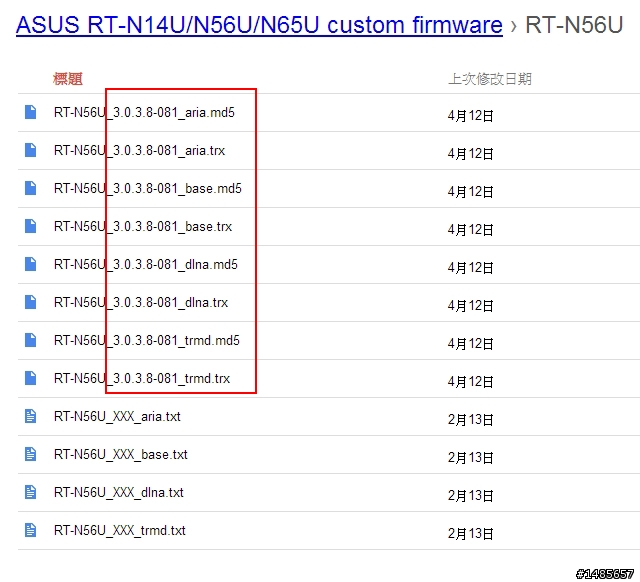Open RT-N56U_3.0.3.8-081_trmd.trx firmware file
The width and height of the screenshot is (640, 582).
[x=142, y=378]
